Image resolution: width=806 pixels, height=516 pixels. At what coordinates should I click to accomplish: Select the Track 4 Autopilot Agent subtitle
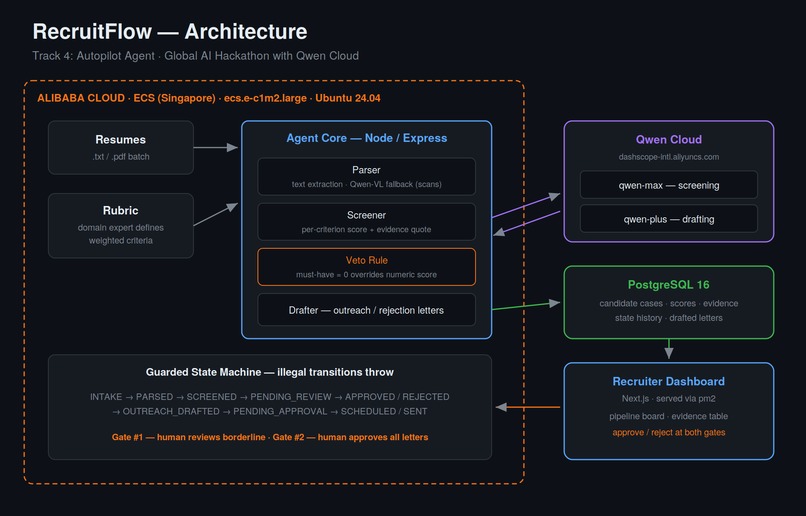pyautogui.click(x=195, y=56)
